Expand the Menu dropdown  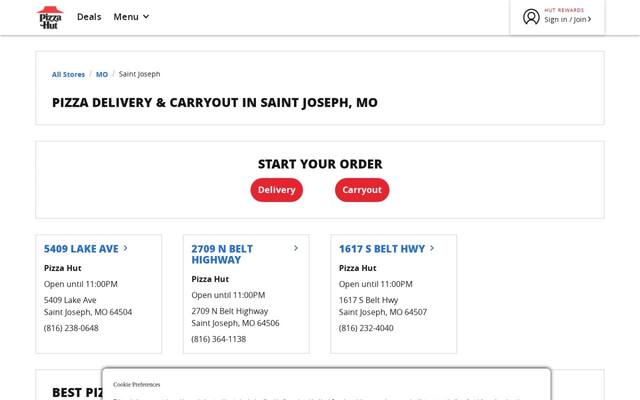click(131, 17)
